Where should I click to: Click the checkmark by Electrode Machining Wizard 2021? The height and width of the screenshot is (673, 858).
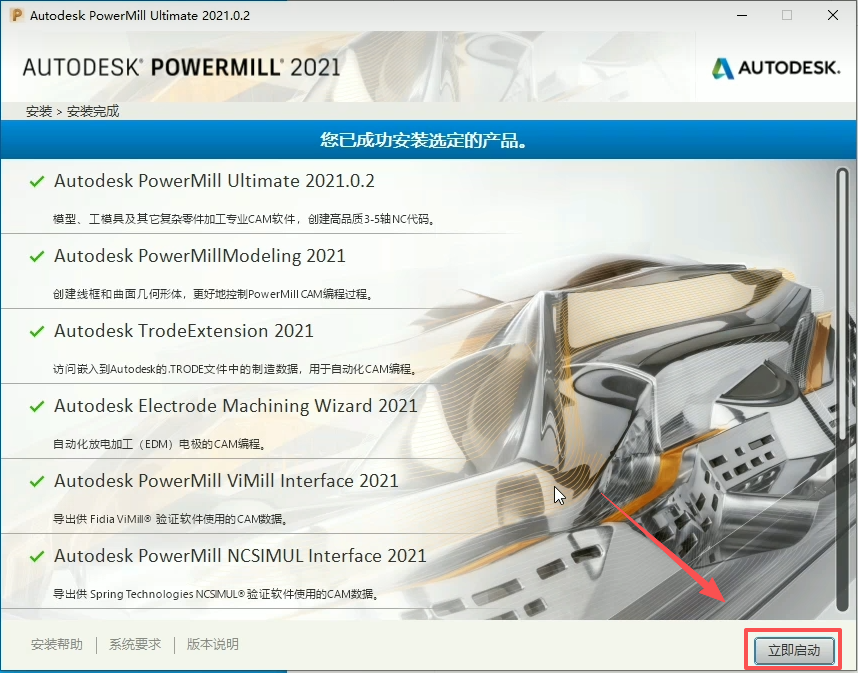pos(37,407)
